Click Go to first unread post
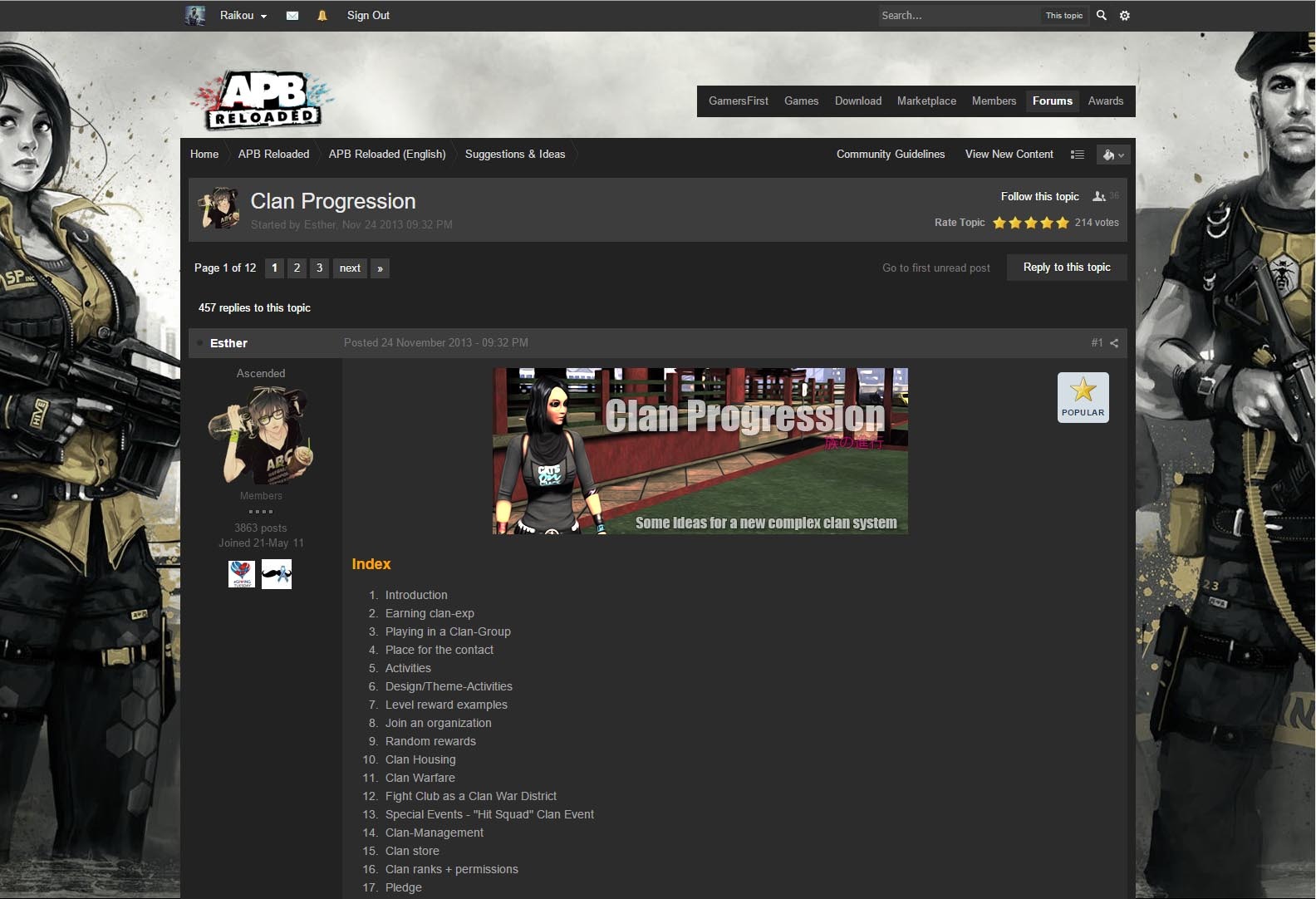Image resolution: width=1316 pixels, height=899 pixels. pos(936,268)
